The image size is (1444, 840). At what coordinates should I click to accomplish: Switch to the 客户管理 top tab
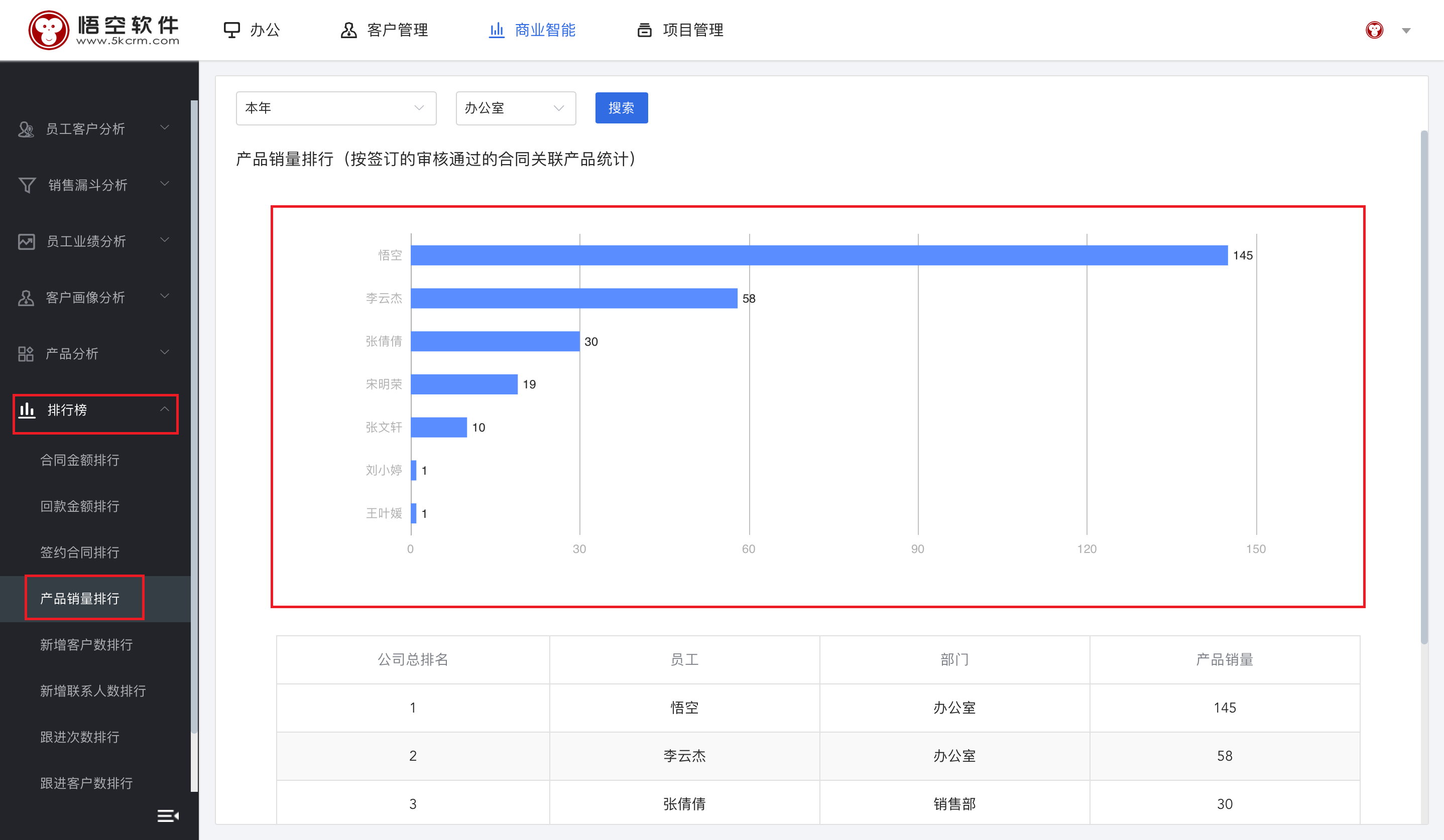point(385,30)
